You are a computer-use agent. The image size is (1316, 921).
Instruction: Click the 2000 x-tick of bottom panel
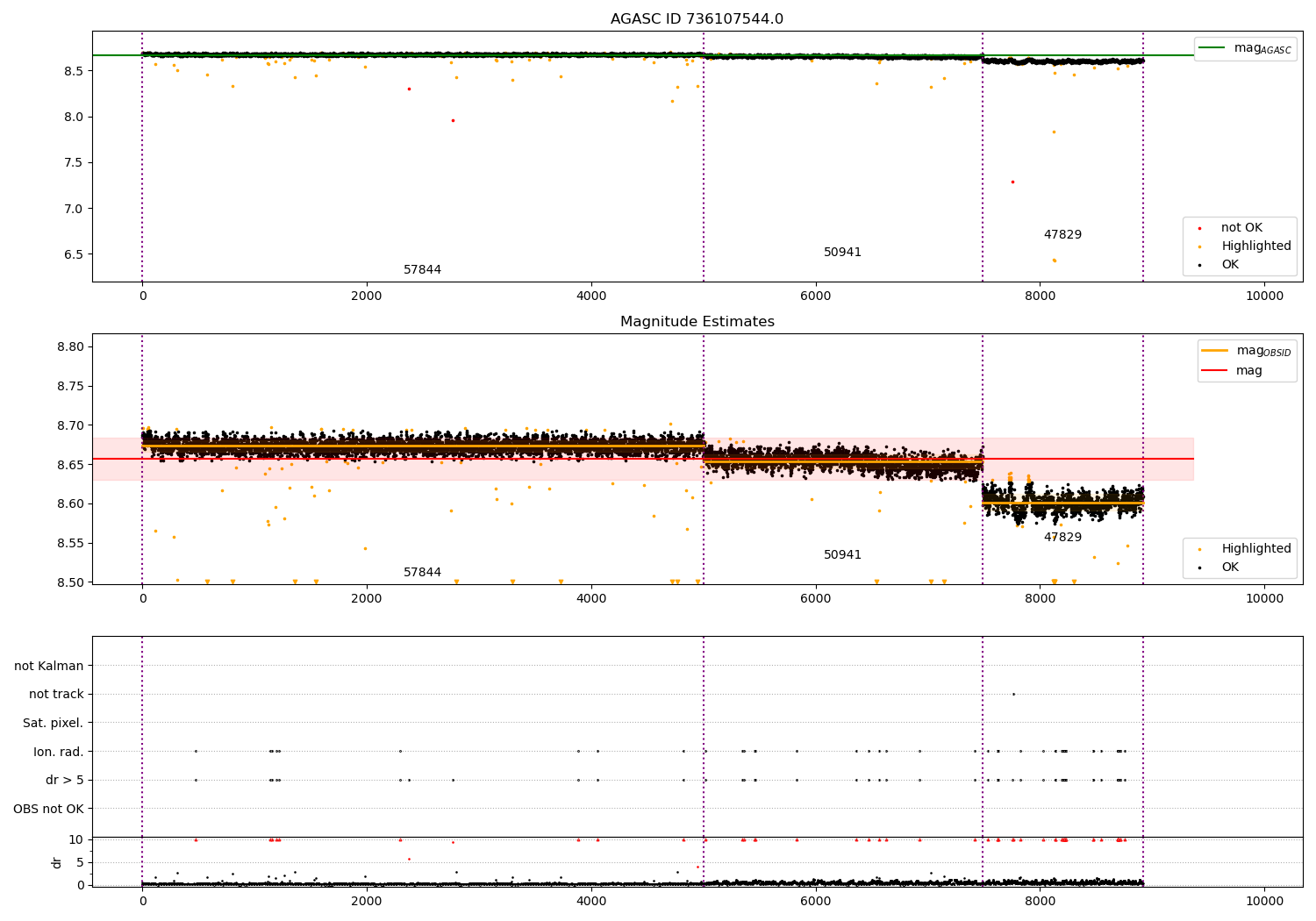point(367,902)
